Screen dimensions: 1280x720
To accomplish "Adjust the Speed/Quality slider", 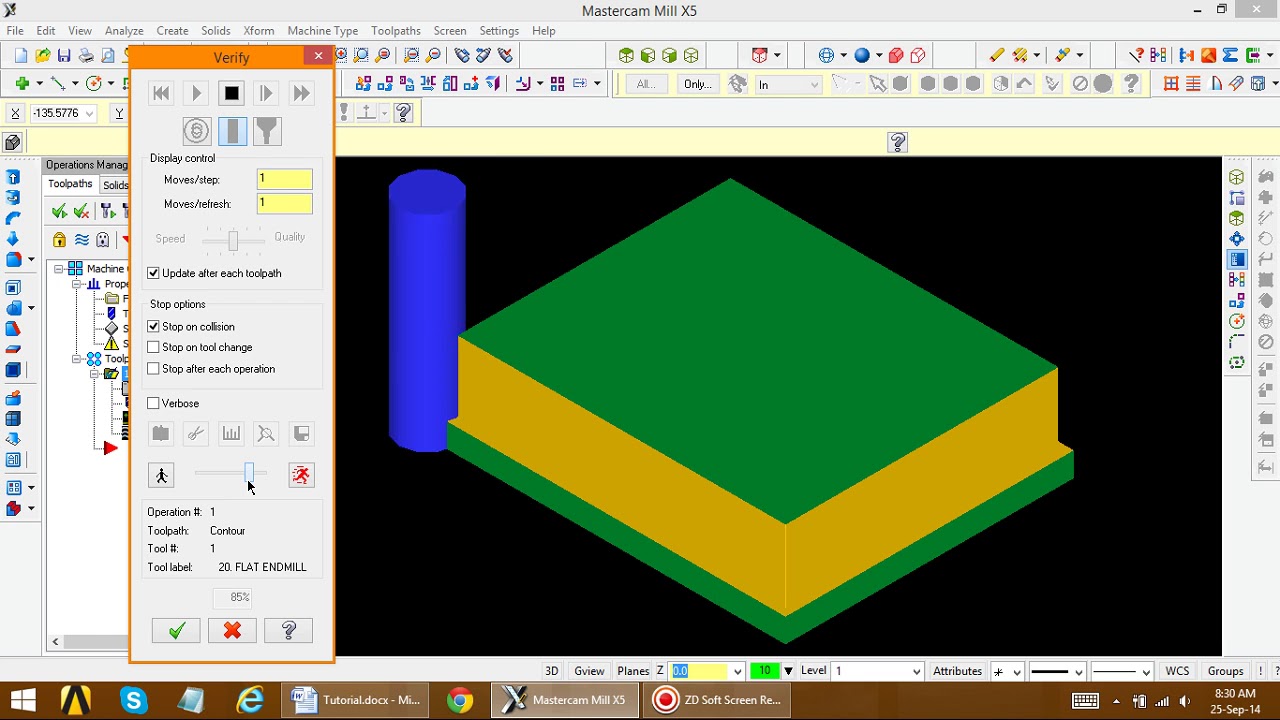I will point(233,239).
